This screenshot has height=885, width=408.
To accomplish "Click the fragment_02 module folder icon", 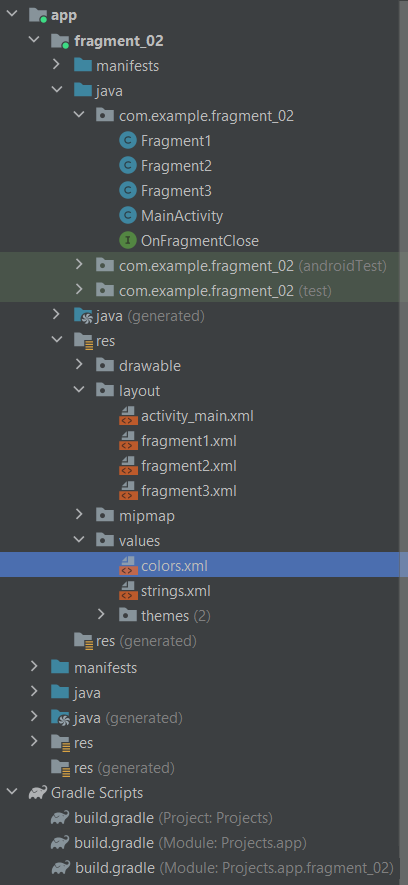I will click(60, 41).
